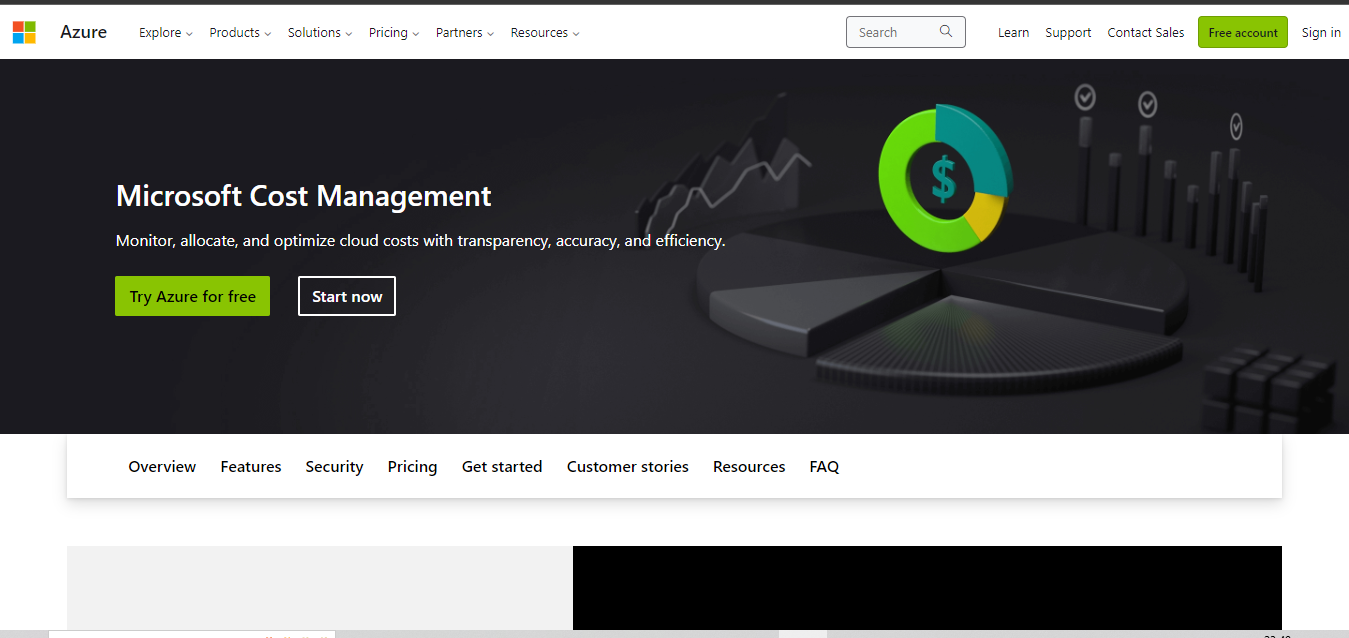Click the search magnifier icon
Screen dimensions: 1349x638
click(x=946, y=31)
